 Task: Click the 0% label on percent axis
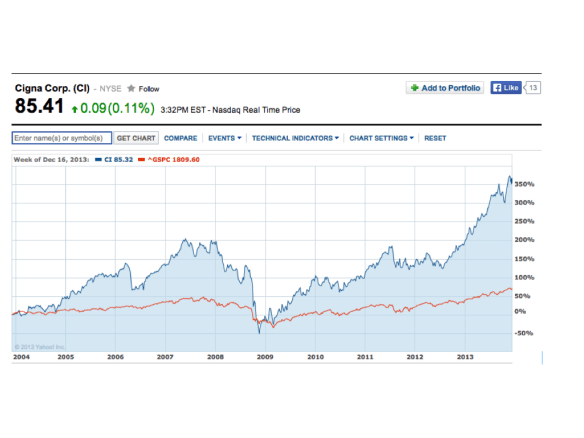520,311
